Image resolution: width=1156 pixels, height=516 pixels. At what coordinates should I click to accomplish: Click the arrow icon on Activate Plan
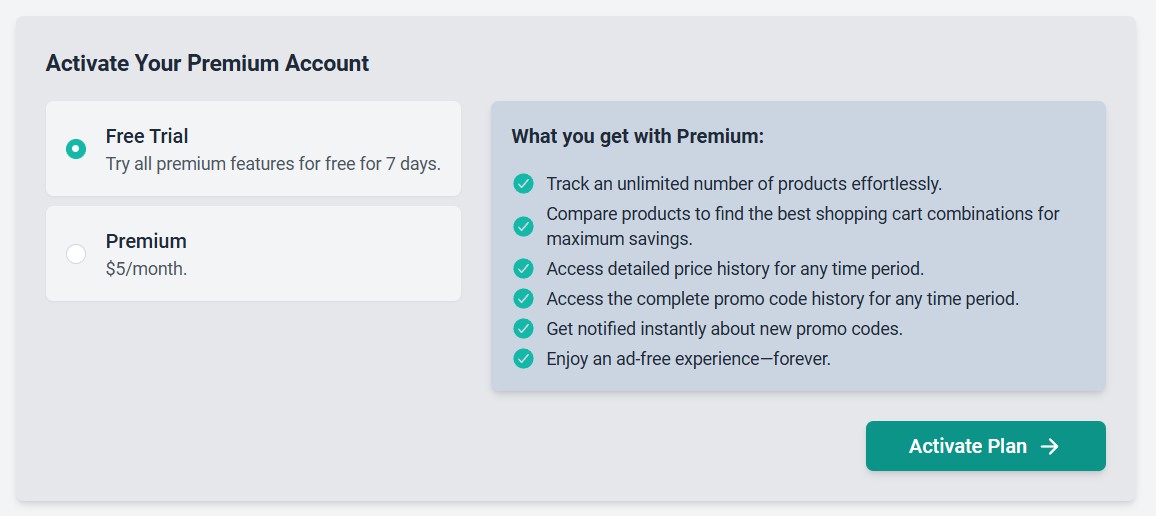1049,447
